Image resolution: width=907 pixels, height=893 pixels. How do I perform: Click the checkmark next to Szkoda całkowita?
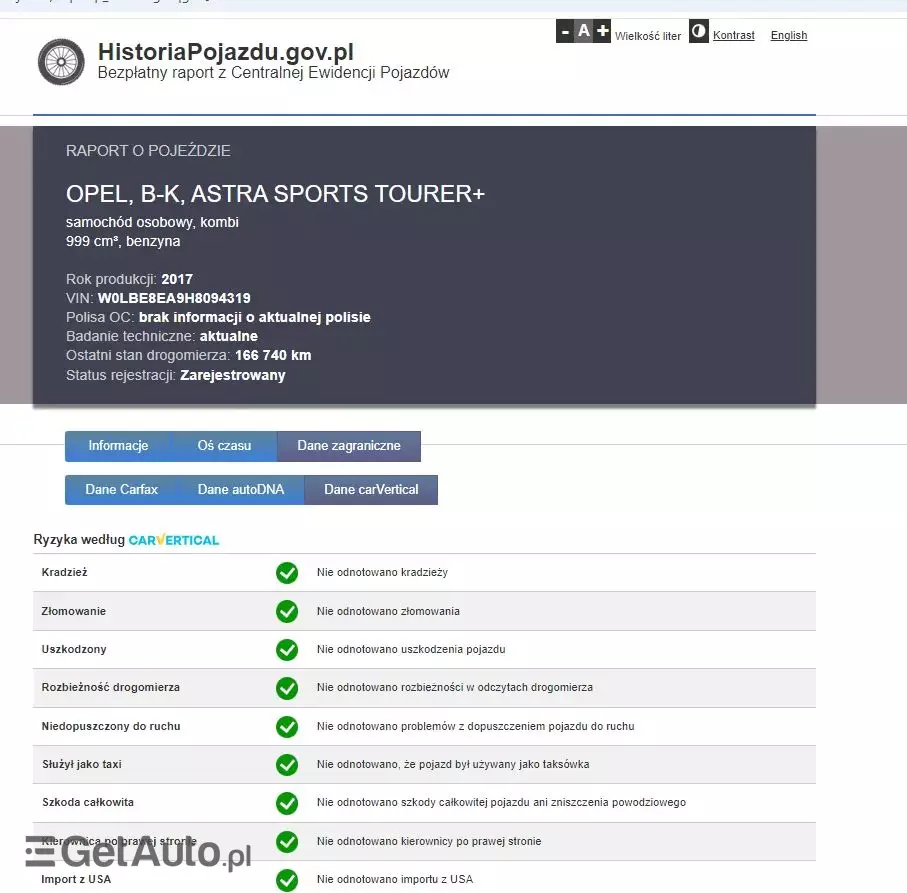(287, 803)
